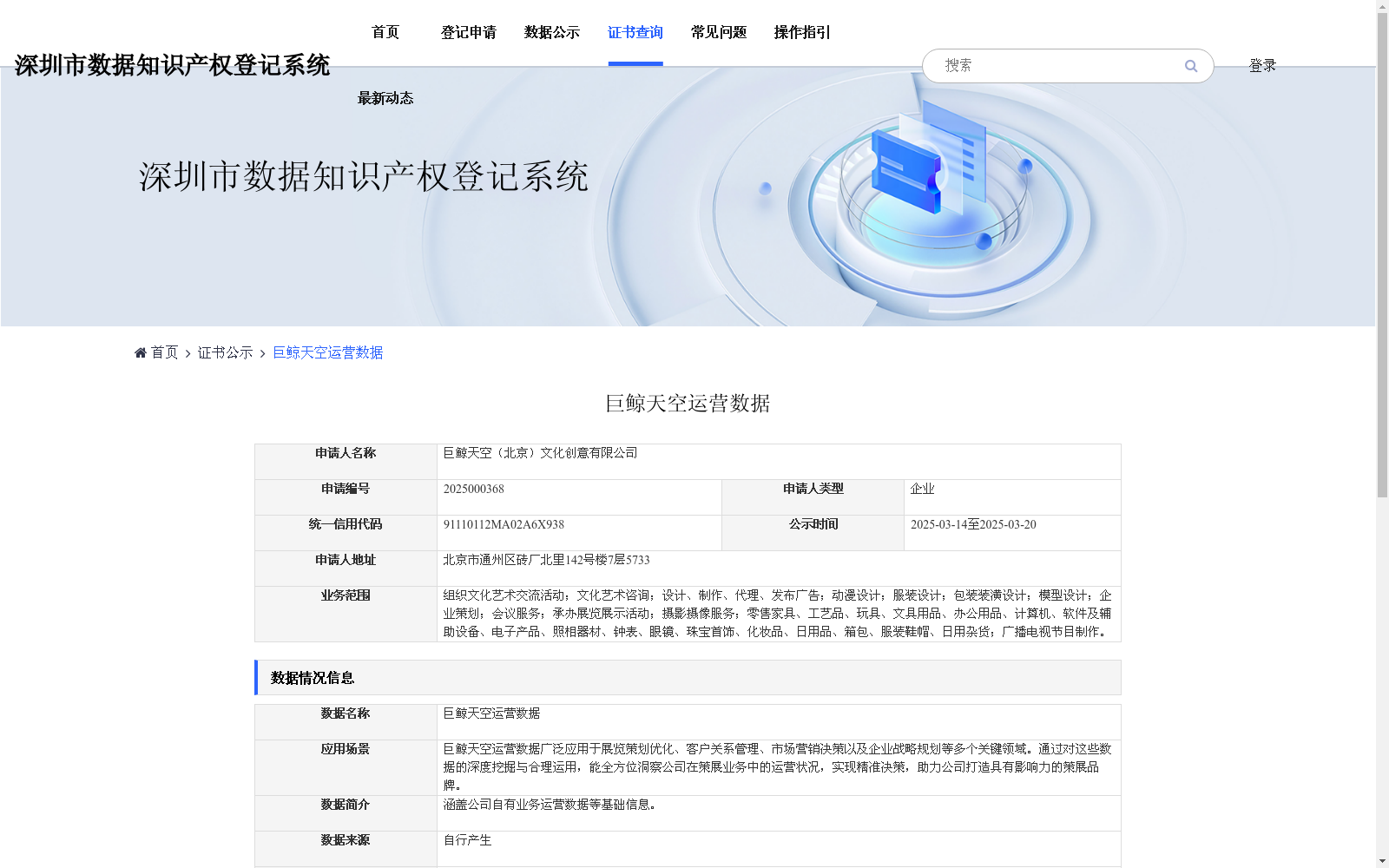Screen dimensions: 1389x868
Task: Click the 业务范围 label cell
Action: (x=346, y=614)
